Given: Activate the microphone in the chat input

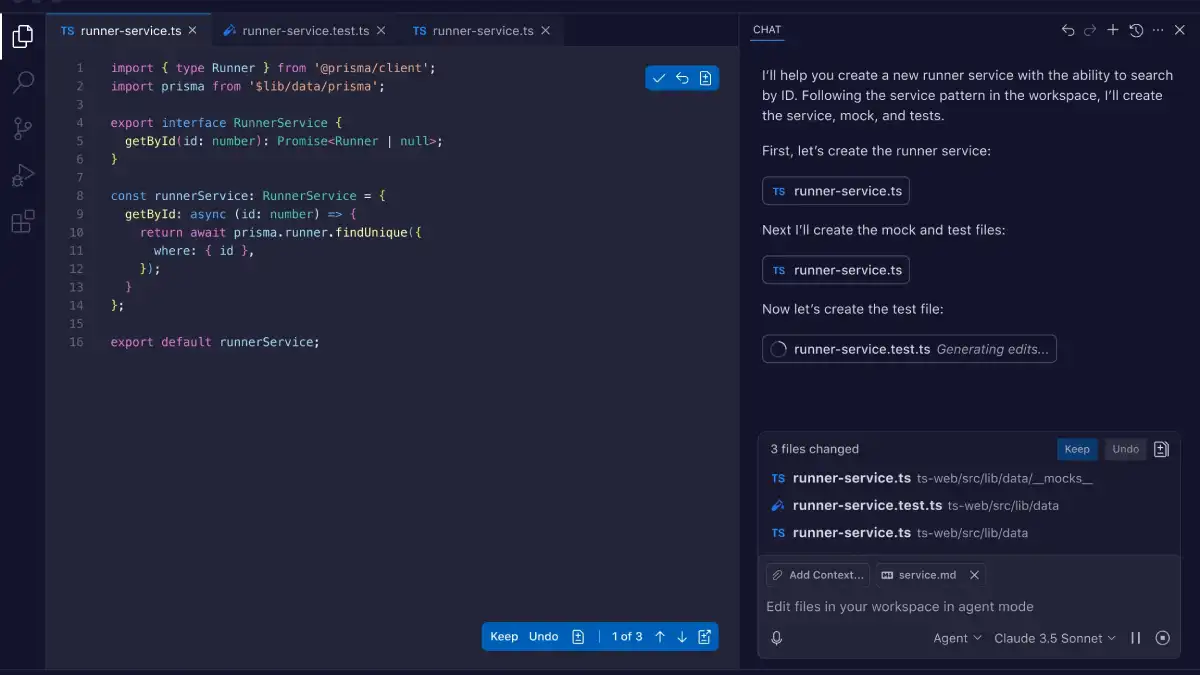Looking at the screenshot, I should [776, 637].
